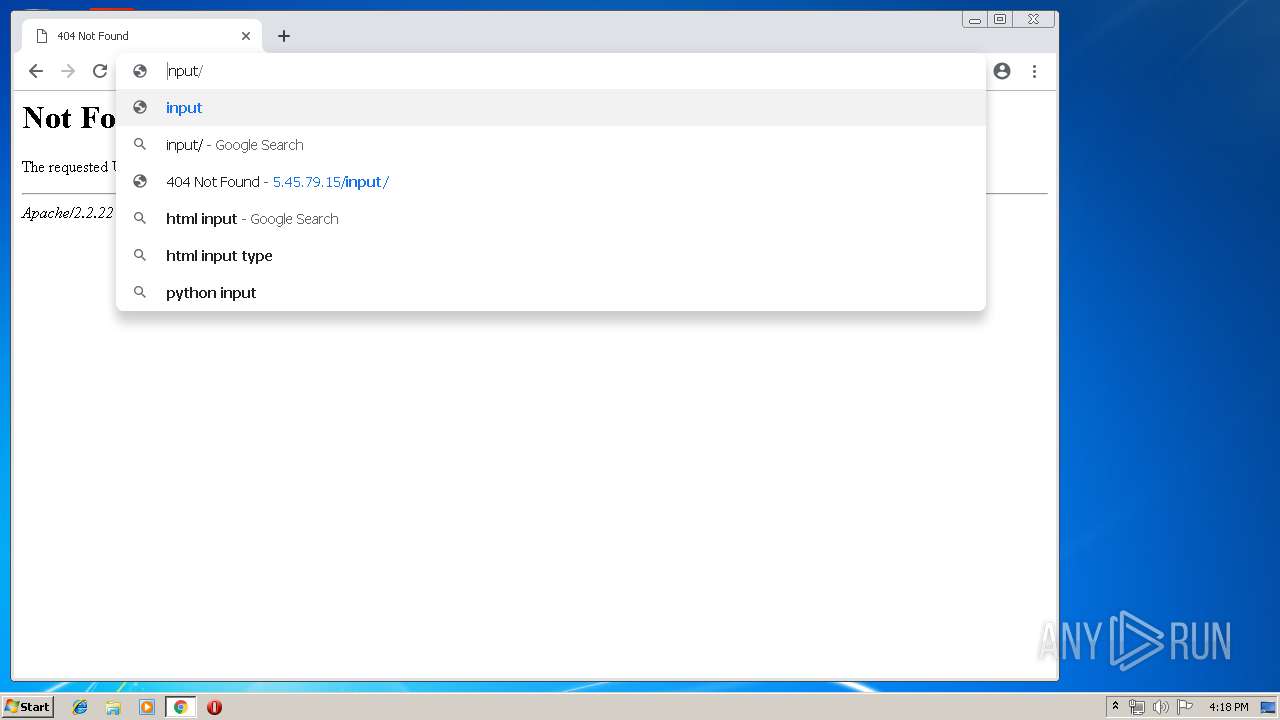
Task: Go back using the browser back arrow
Action: click(x=36, y=71)
